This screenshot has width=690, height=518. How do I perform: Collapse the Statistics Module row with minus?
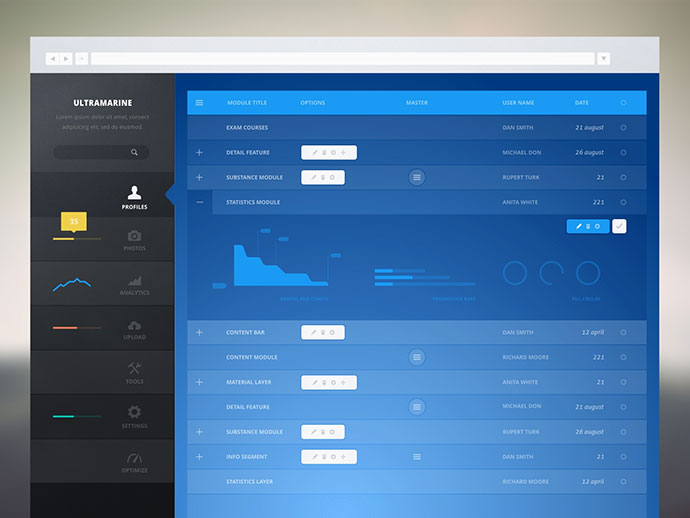coord(200,202)
